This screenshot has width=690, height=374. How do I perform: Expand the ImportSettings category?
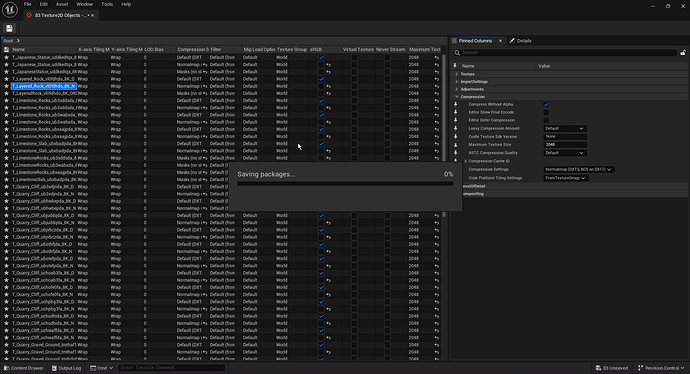click(457, 81)
